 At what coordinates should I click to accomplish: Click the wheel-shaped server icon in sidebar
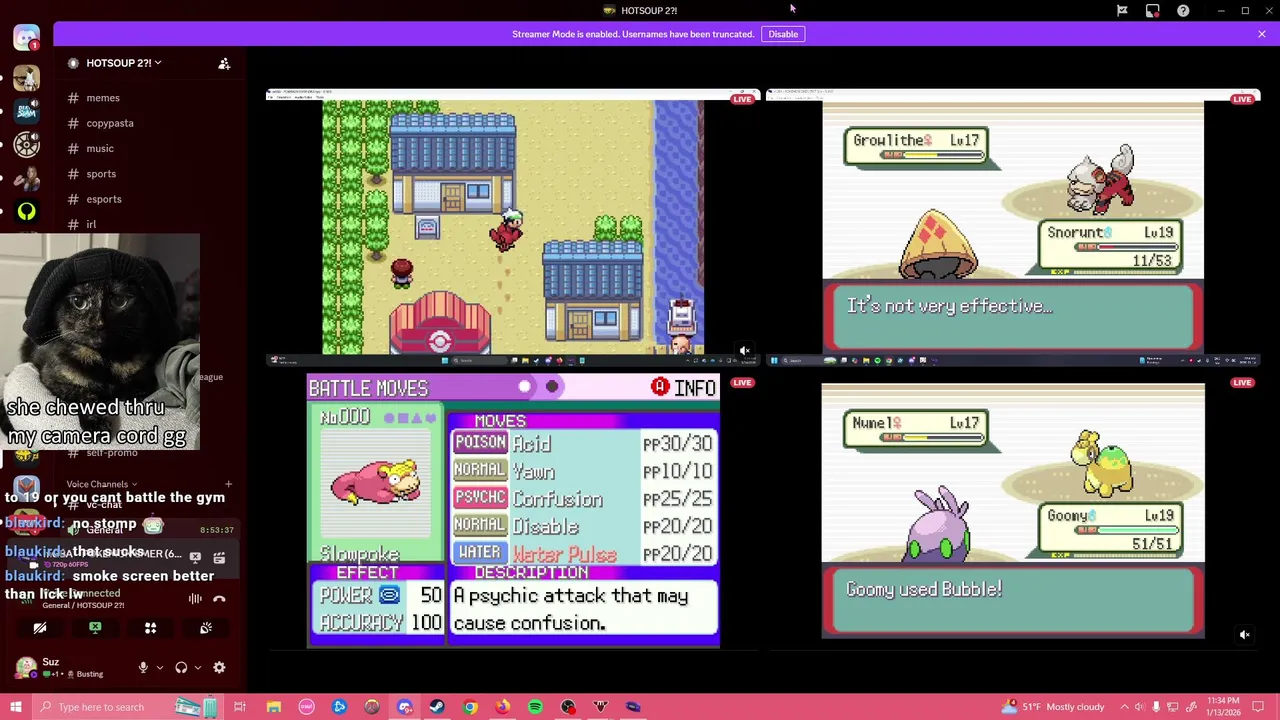[26, 145]
